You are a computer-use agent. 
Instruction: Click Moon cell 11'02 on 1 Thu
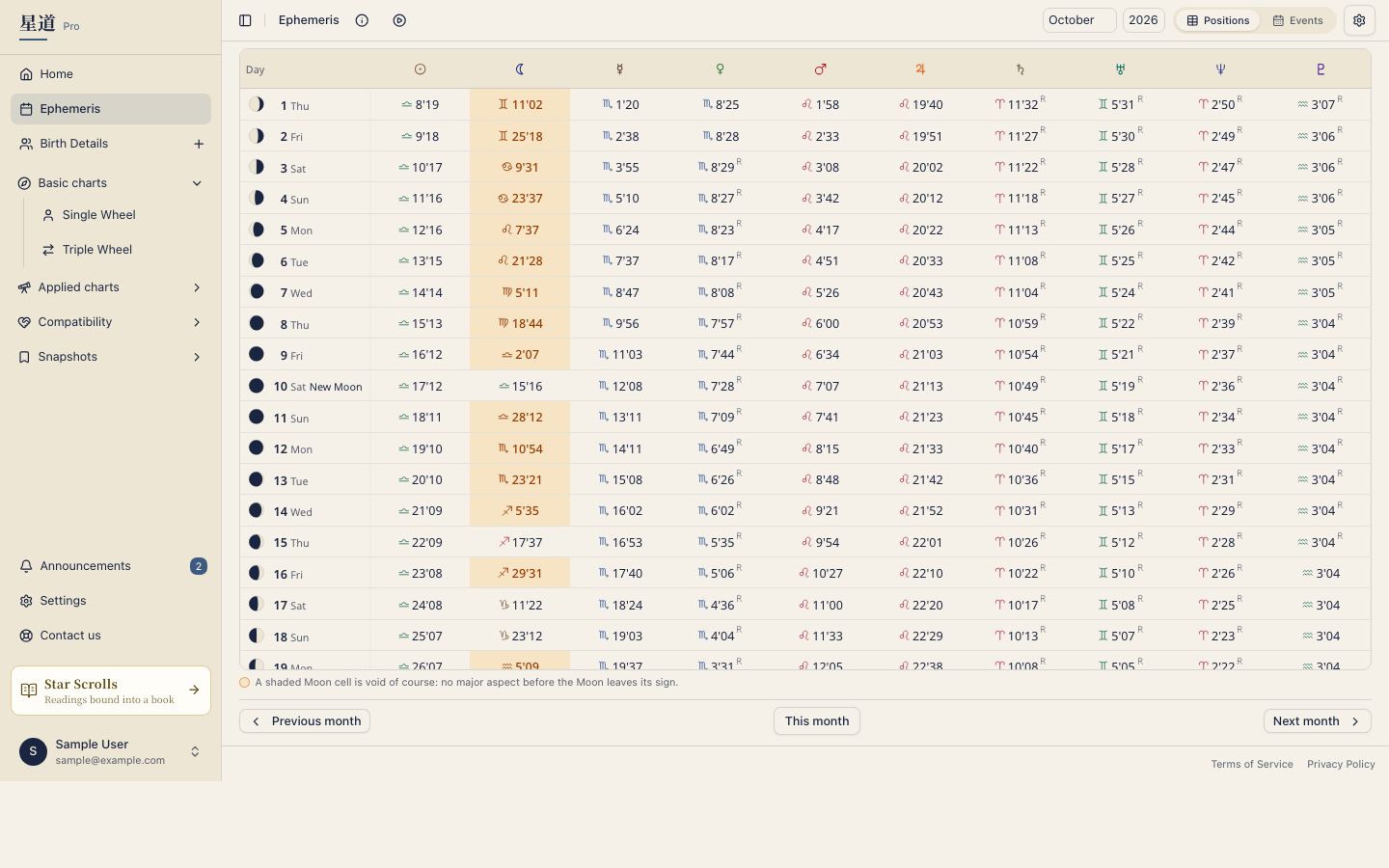(520, 104)
